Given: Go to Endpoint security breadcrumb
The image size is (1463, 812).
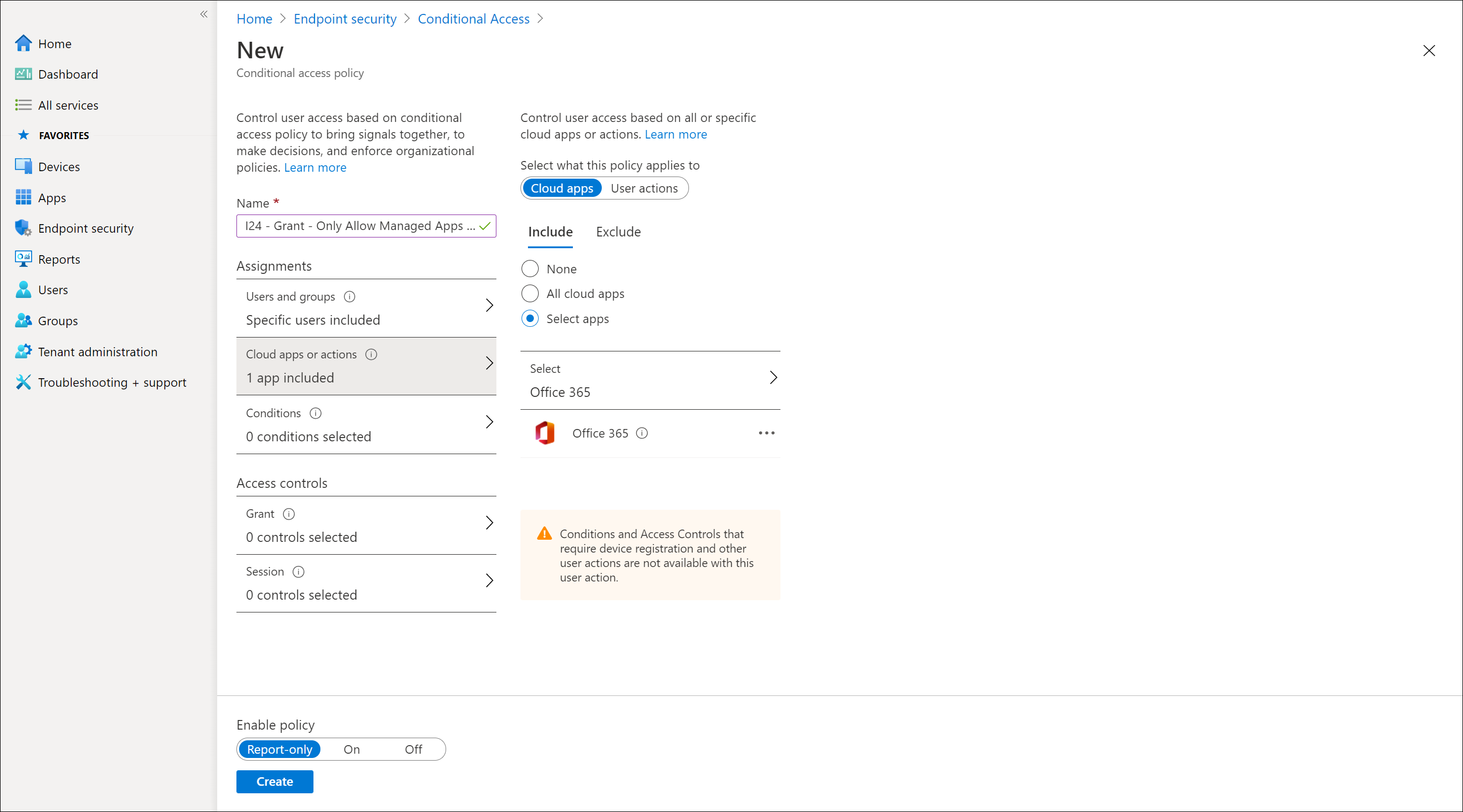Looking at the screenshot, I should click(344, 19).
